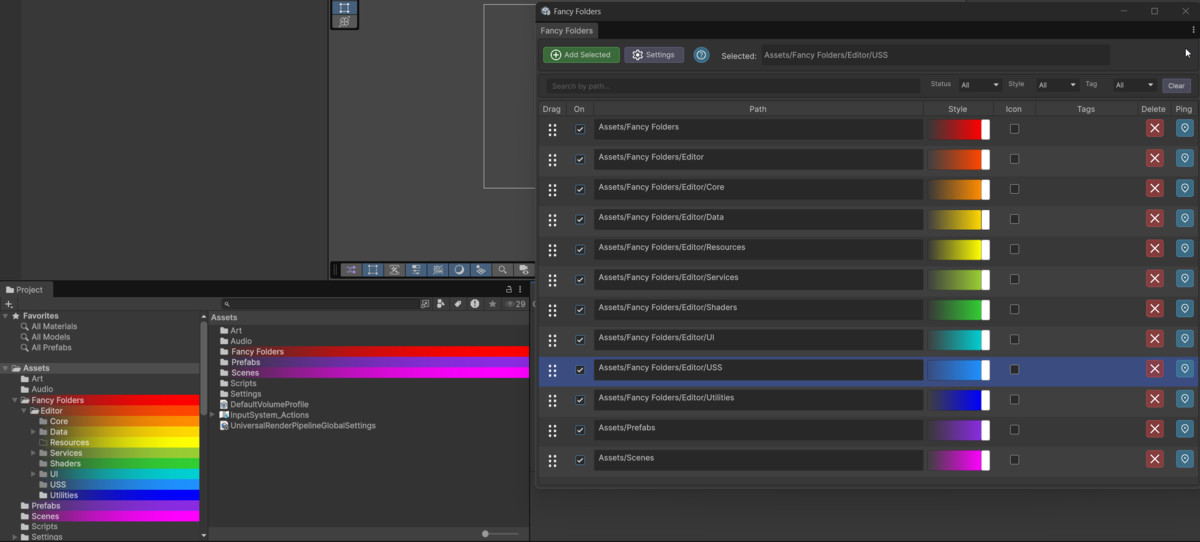
Task: Open the Style filter dropdown
Action: [x=1056, y=85]
